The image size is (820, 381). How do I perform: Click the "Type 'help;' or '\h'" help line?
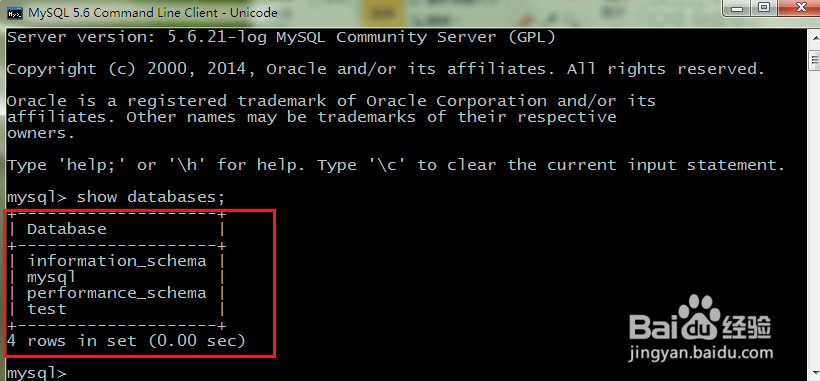pos(396,166)
